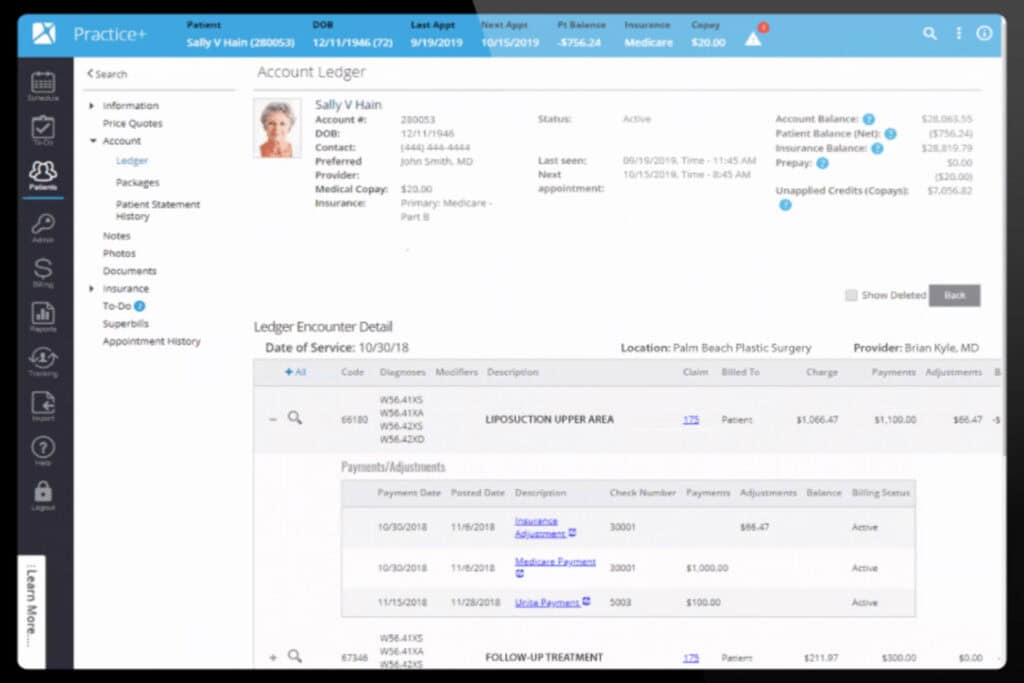Collapse the Liposuction Upper Area row
Image resolution: width=1024 pixels, height=683 pixels.
click(x=273, y=419)
